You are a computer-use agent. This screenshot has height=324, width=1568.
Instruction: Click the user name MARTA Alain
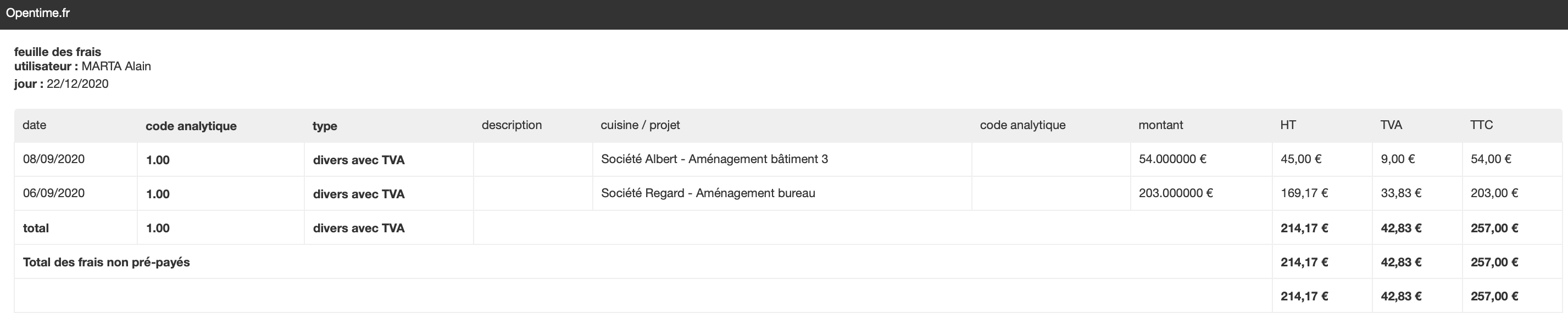point(116,66)
